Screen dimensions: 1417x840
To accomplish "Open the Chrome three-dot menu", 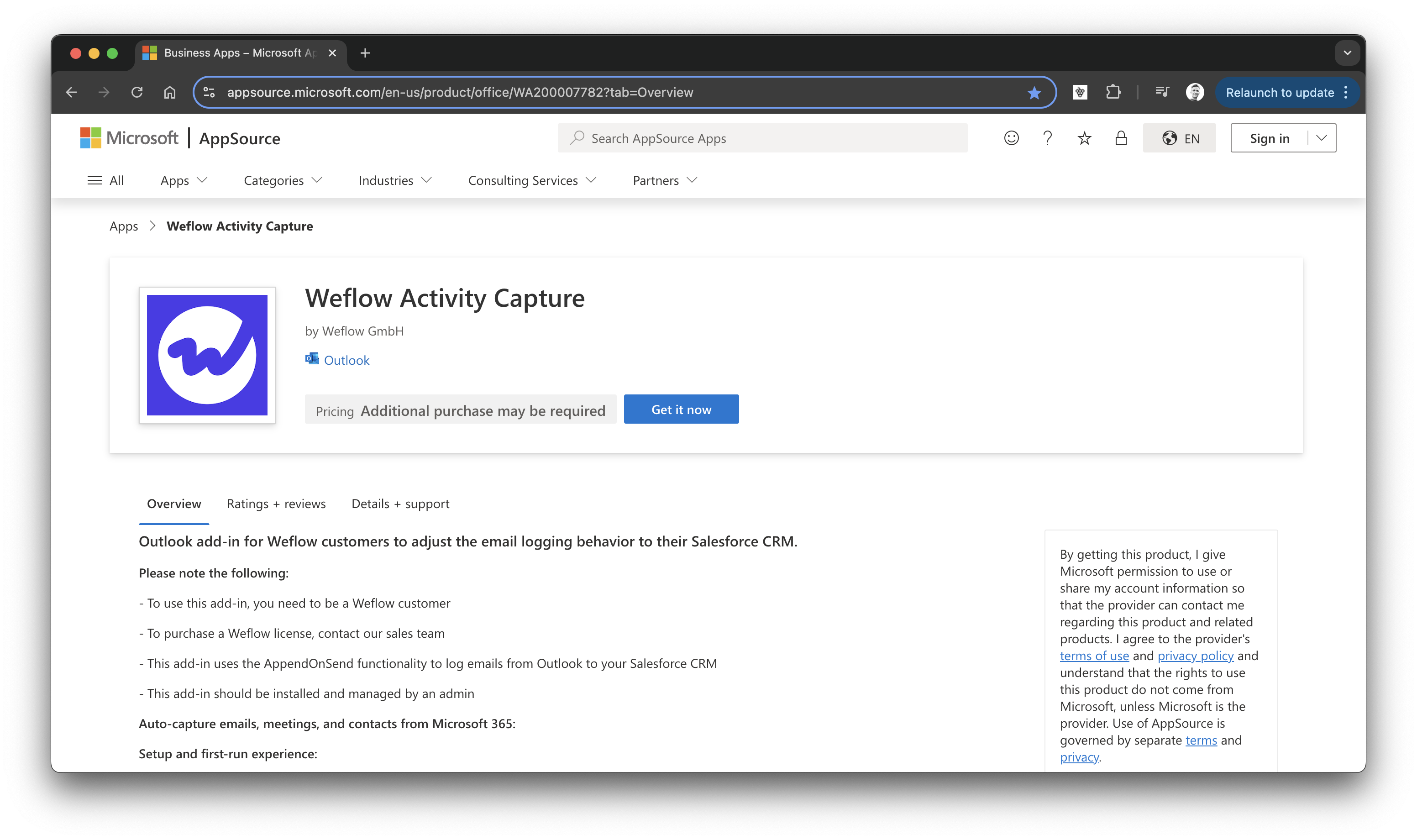I will [x=1346, y=92].
